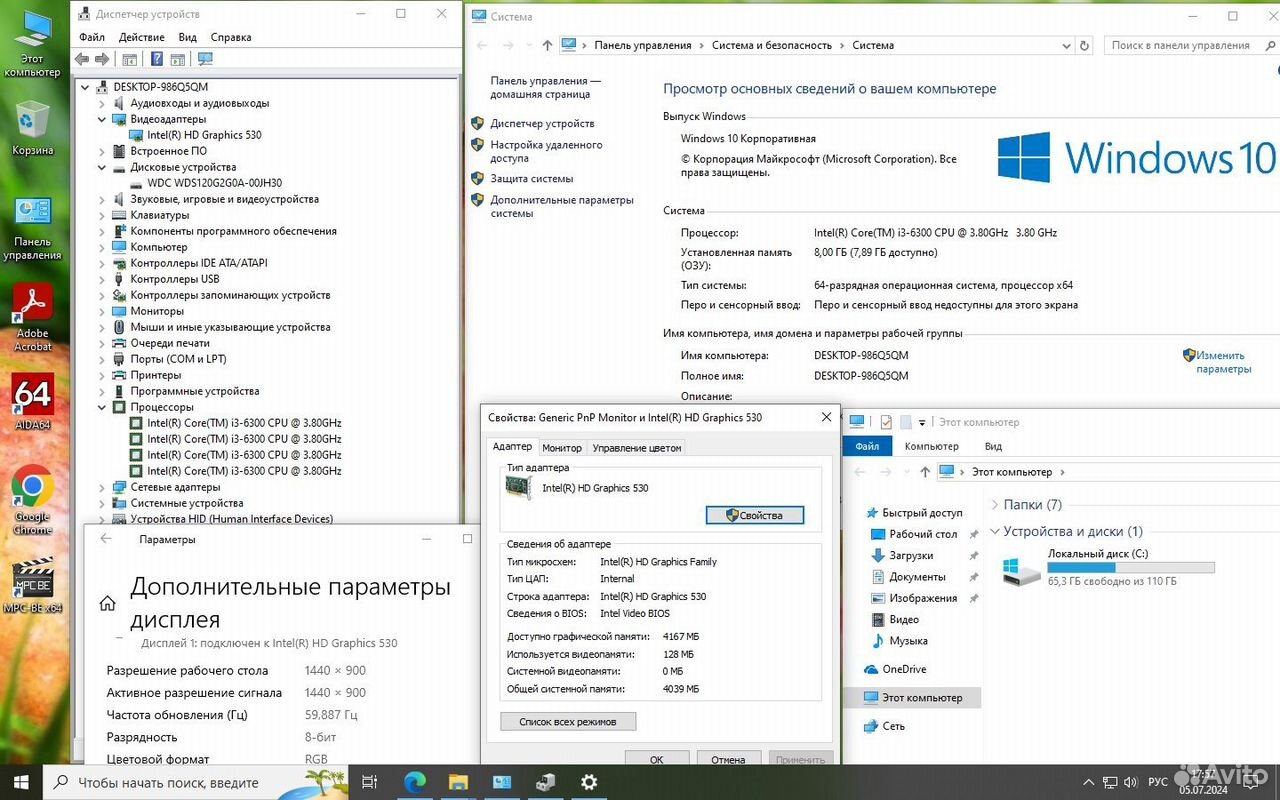The height and width of the screenshot is (800, 1280).
Task: Select Intel(R) HD Graphics 530 in device tree
Action: click(204, 135)
